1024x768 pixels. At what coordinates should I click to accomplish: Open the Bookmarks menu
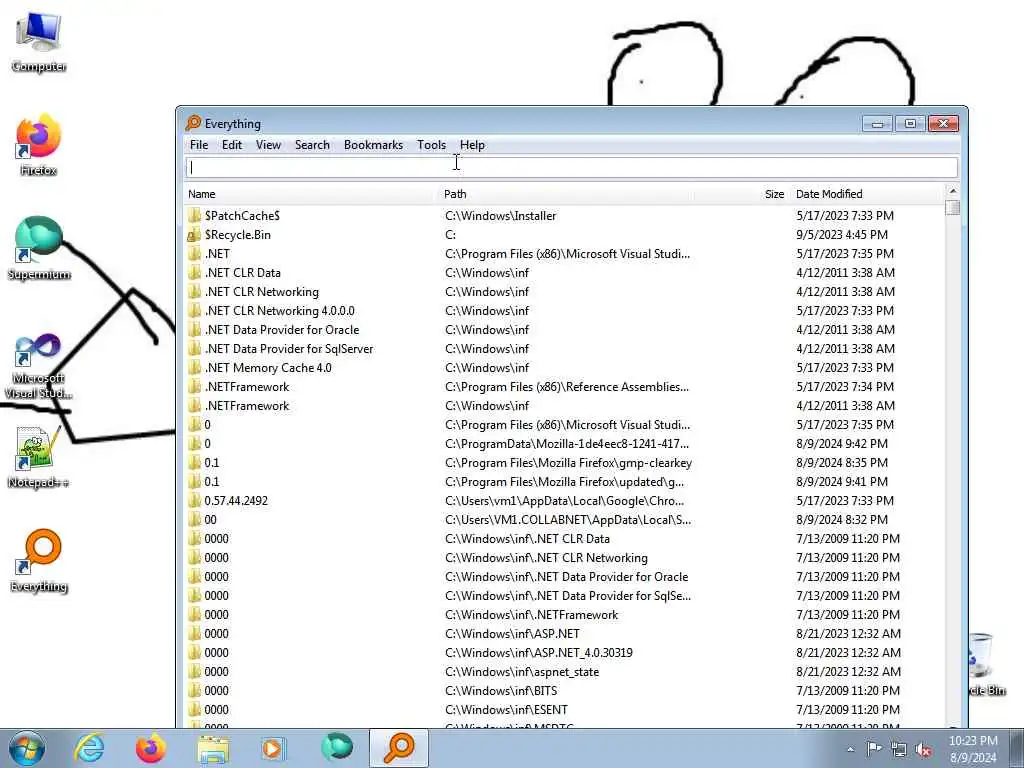[374, 145]
